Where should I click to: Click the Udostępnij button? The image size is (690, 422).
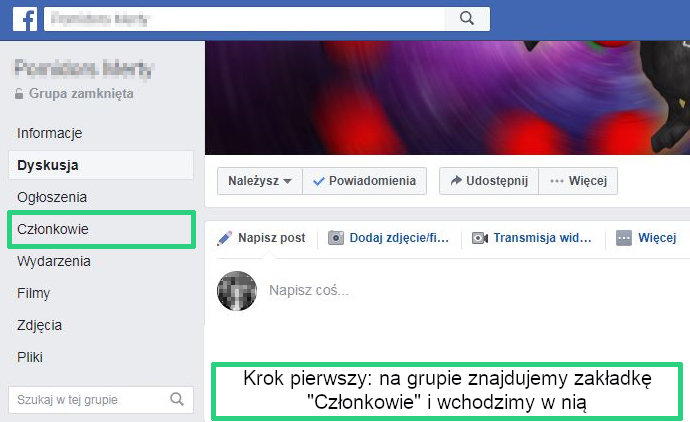489,181
